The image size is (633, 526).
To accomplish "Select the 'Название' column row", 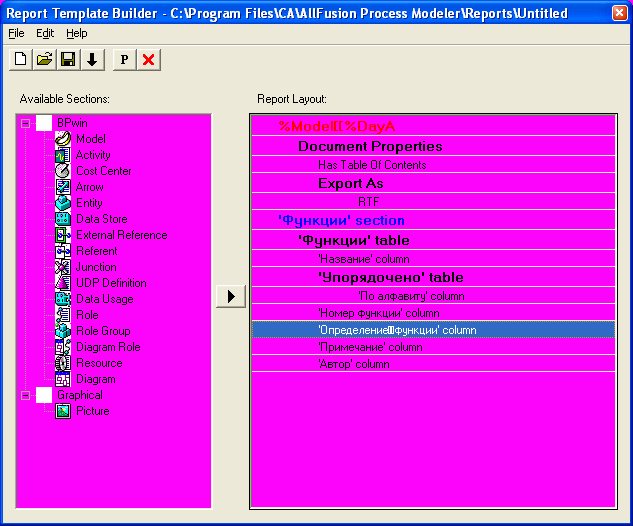I will (x=433, y=259).
